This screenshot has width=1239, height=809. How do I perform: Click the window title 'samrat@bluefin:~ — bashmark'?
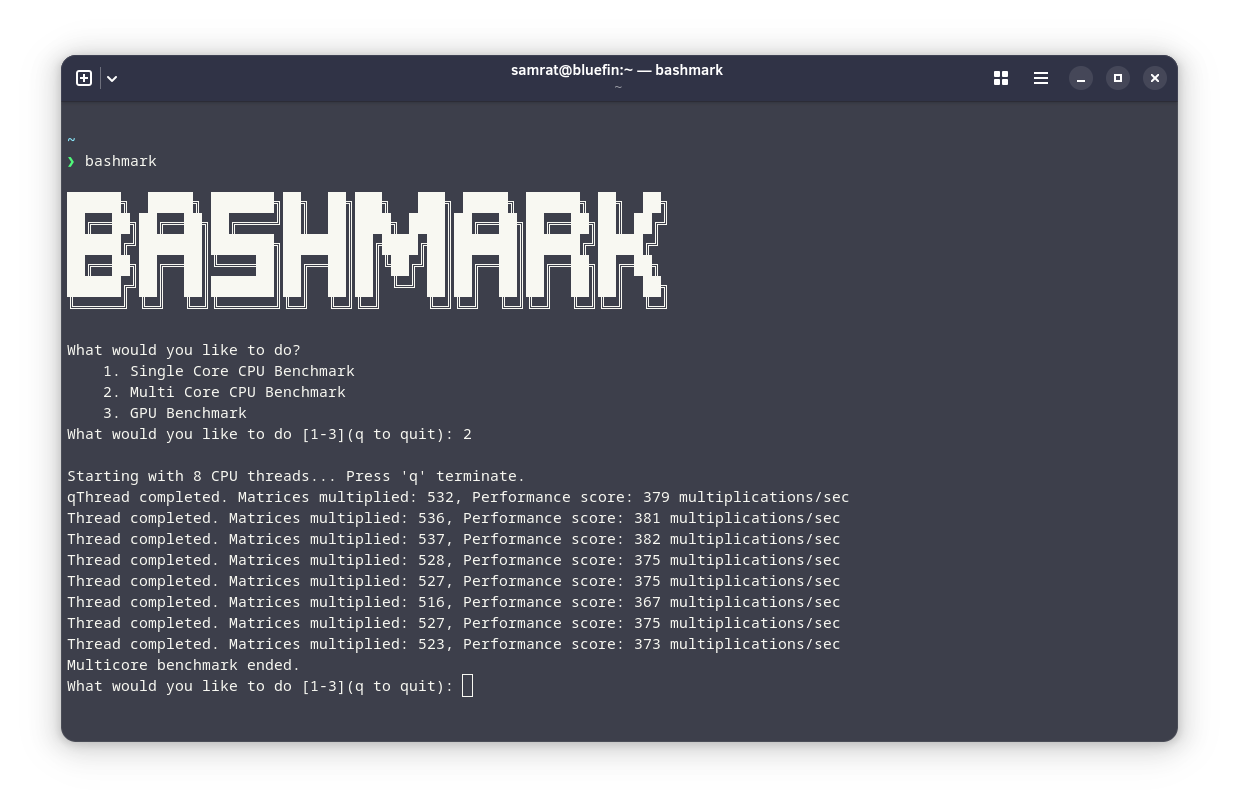click(x=617, y=70)
